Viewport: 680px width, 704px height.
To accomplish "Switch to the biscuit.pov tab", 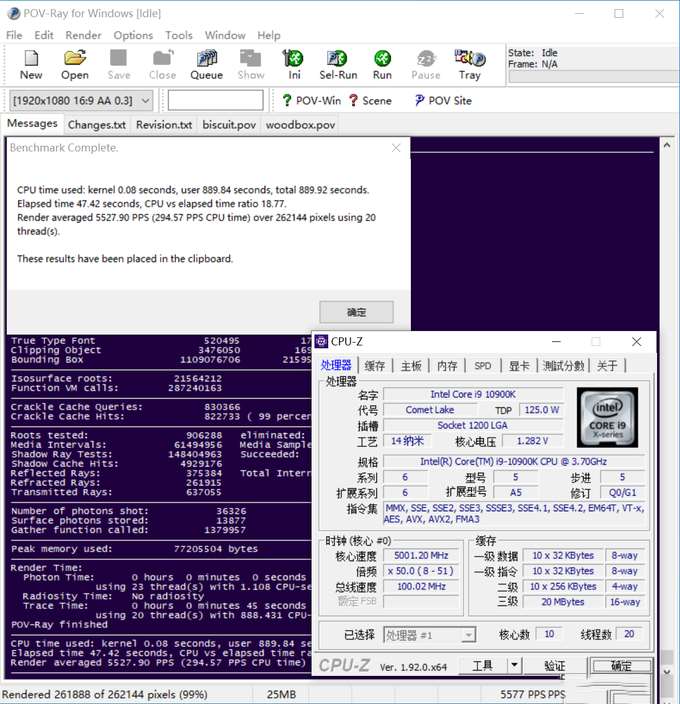I will [229, 125].
